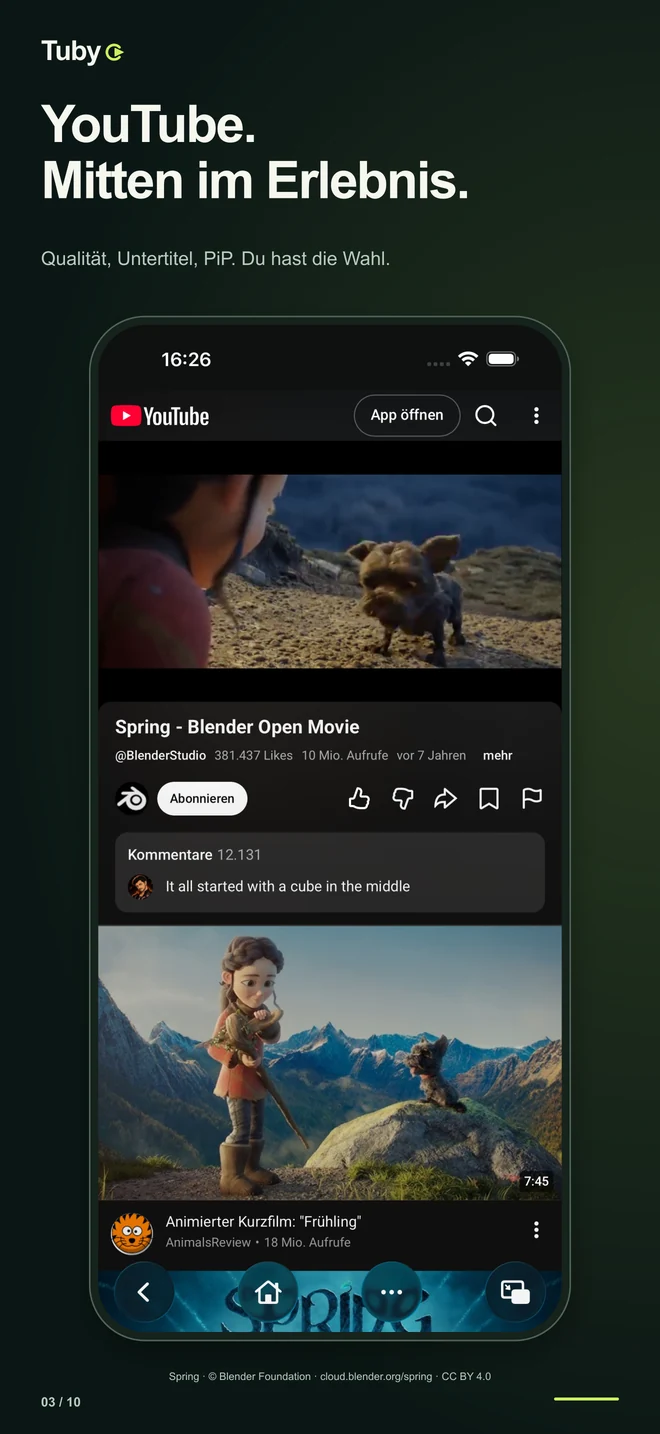
Task: Tap the YouTube logo
Action: tap(160, 416)
